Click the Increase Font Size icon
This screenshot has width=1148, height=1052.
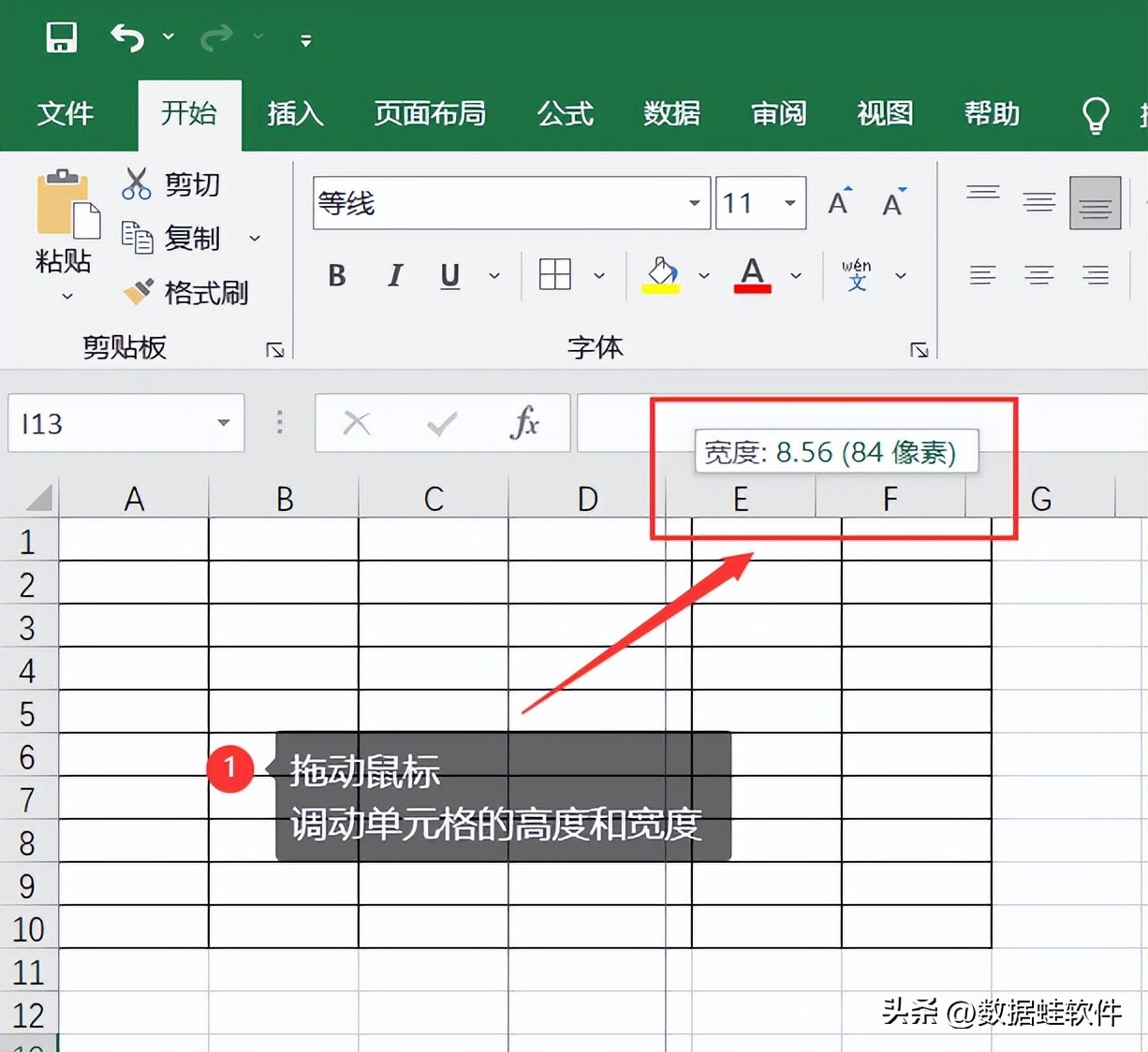pyautogui.click(x=839, y=202)
